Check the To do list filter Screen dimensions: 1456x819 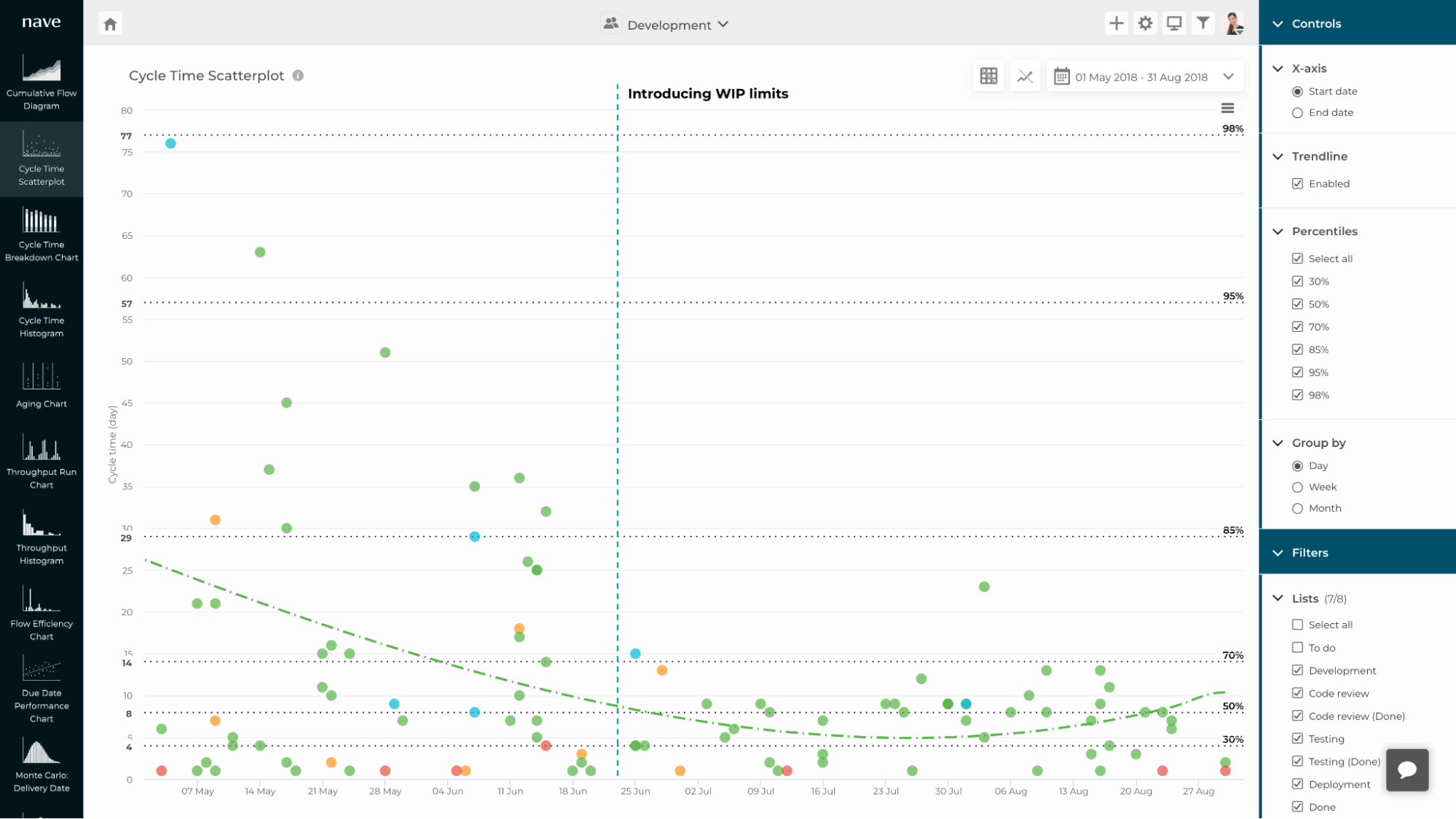pyautogui.click(x=1297, y=647)
